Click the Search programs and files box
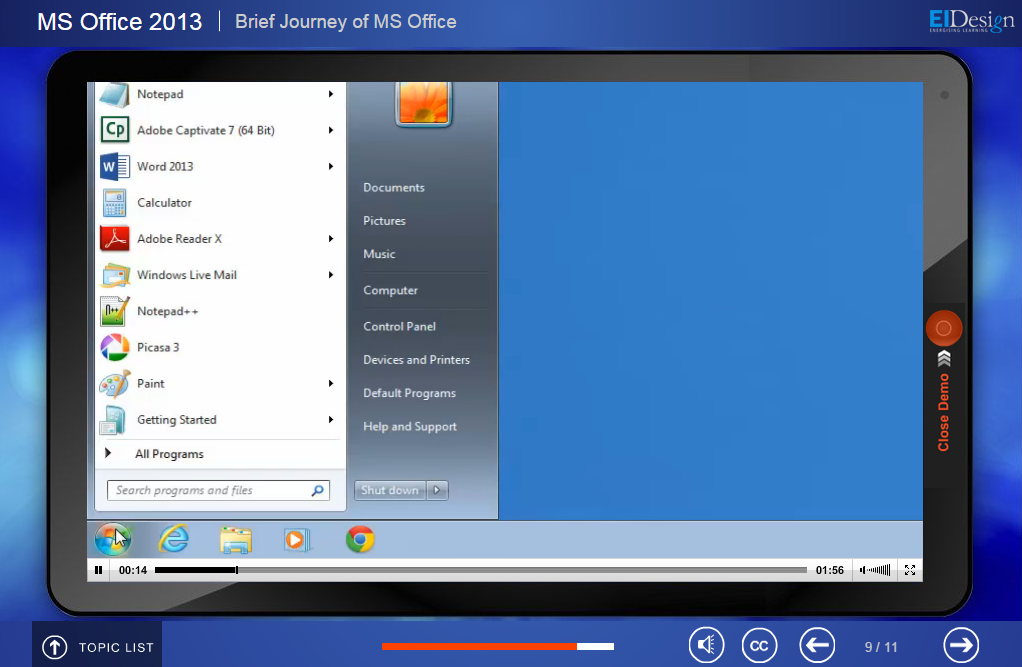This screenshot has height=667, width=1022. point(218,490)
